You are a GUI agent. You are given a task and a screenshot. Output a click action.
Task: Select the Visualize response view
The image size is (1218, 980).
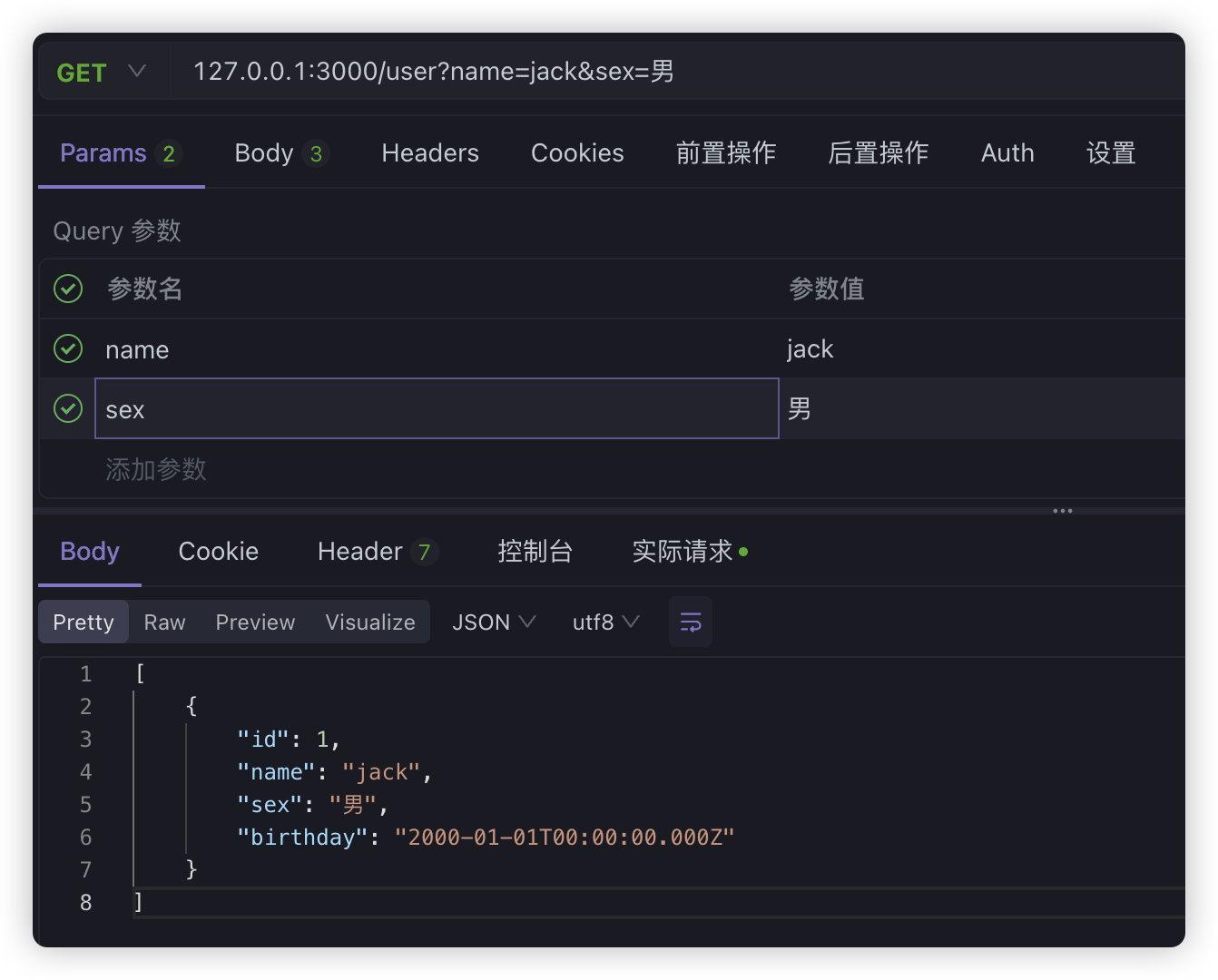369,622
